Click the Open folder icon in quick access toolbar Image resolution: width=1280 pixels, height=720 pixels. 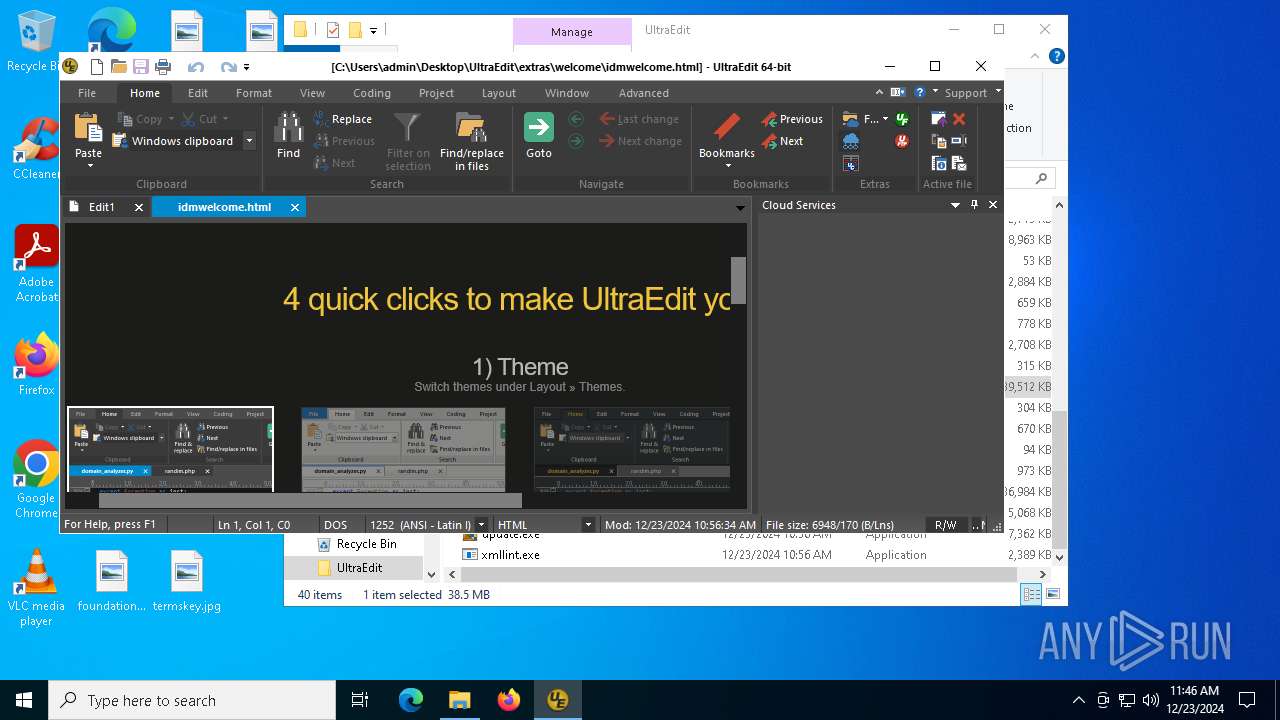pyautogui.click(x=119, y=67)
